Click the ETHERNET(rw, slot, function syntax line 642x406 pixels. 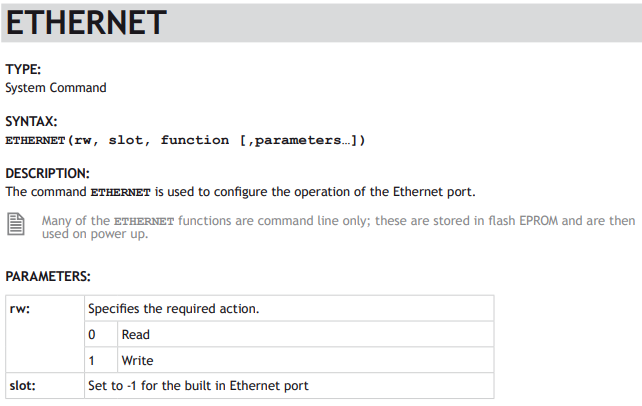185,140
